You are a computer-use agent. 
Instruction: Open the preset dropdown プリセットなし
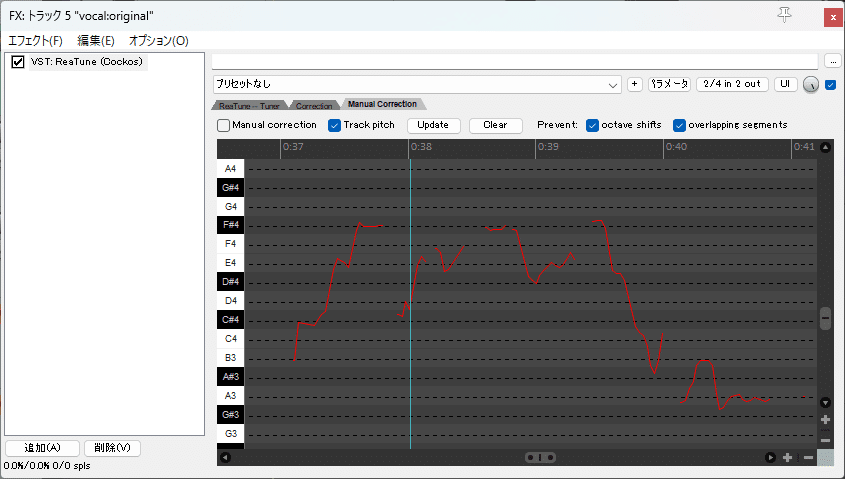coord(417,85)
